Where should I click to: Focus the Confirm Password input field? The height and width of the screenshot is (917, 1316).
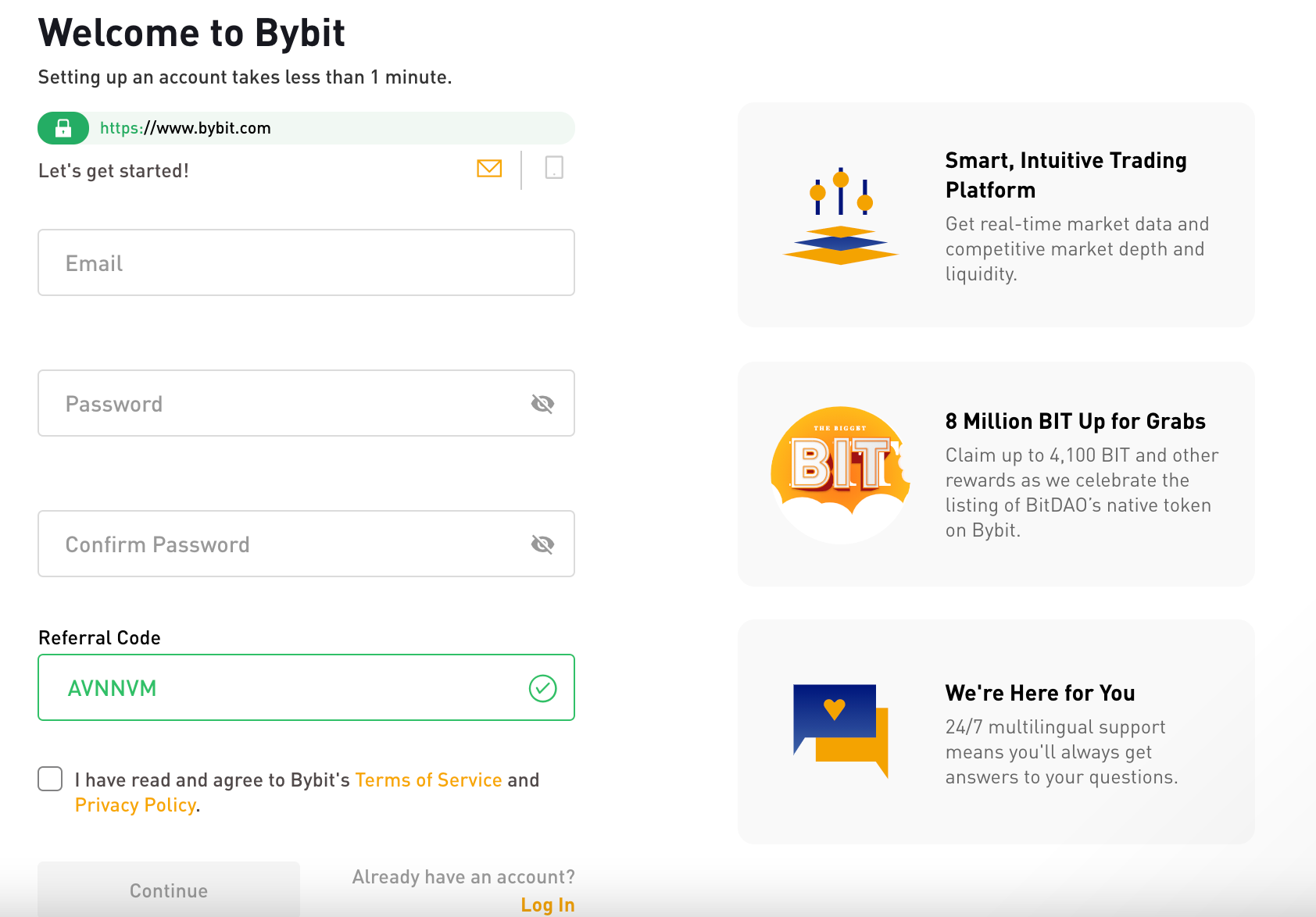click(306, 544)
